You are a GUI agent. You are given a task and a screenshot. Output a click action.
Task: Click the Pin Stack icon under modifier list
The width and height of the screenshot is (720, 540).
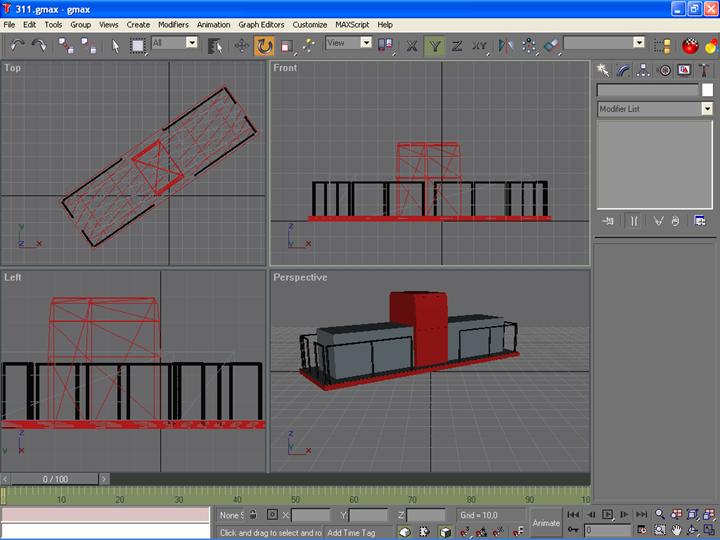tap(607, 221)
